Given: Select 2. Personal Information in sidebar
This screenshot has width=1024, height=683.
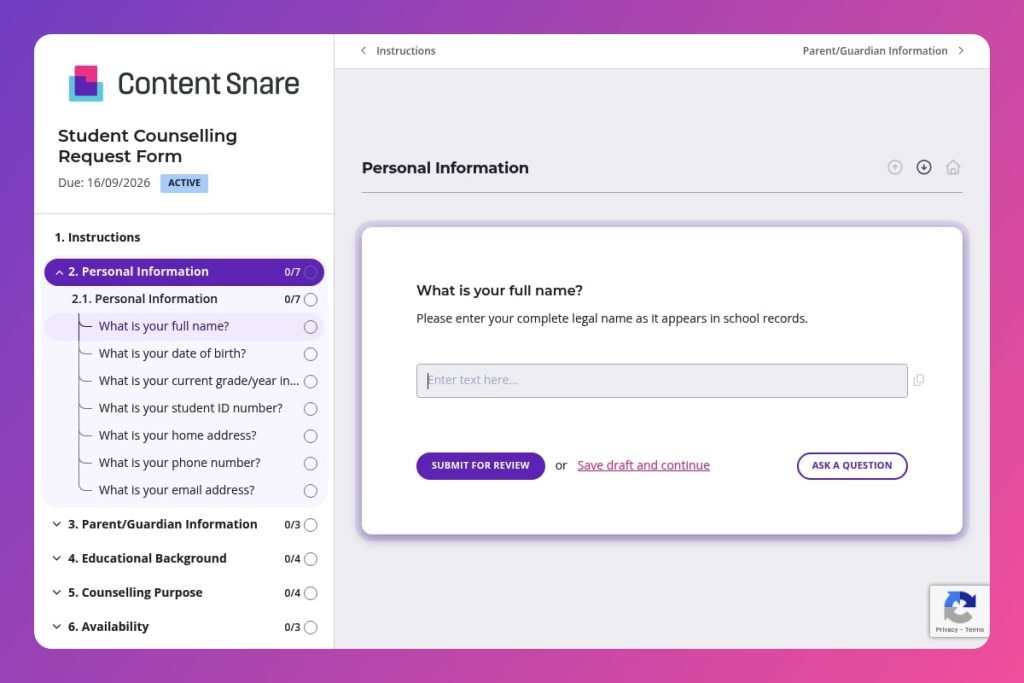Looking at the screenshot, I should coord(184,272).
